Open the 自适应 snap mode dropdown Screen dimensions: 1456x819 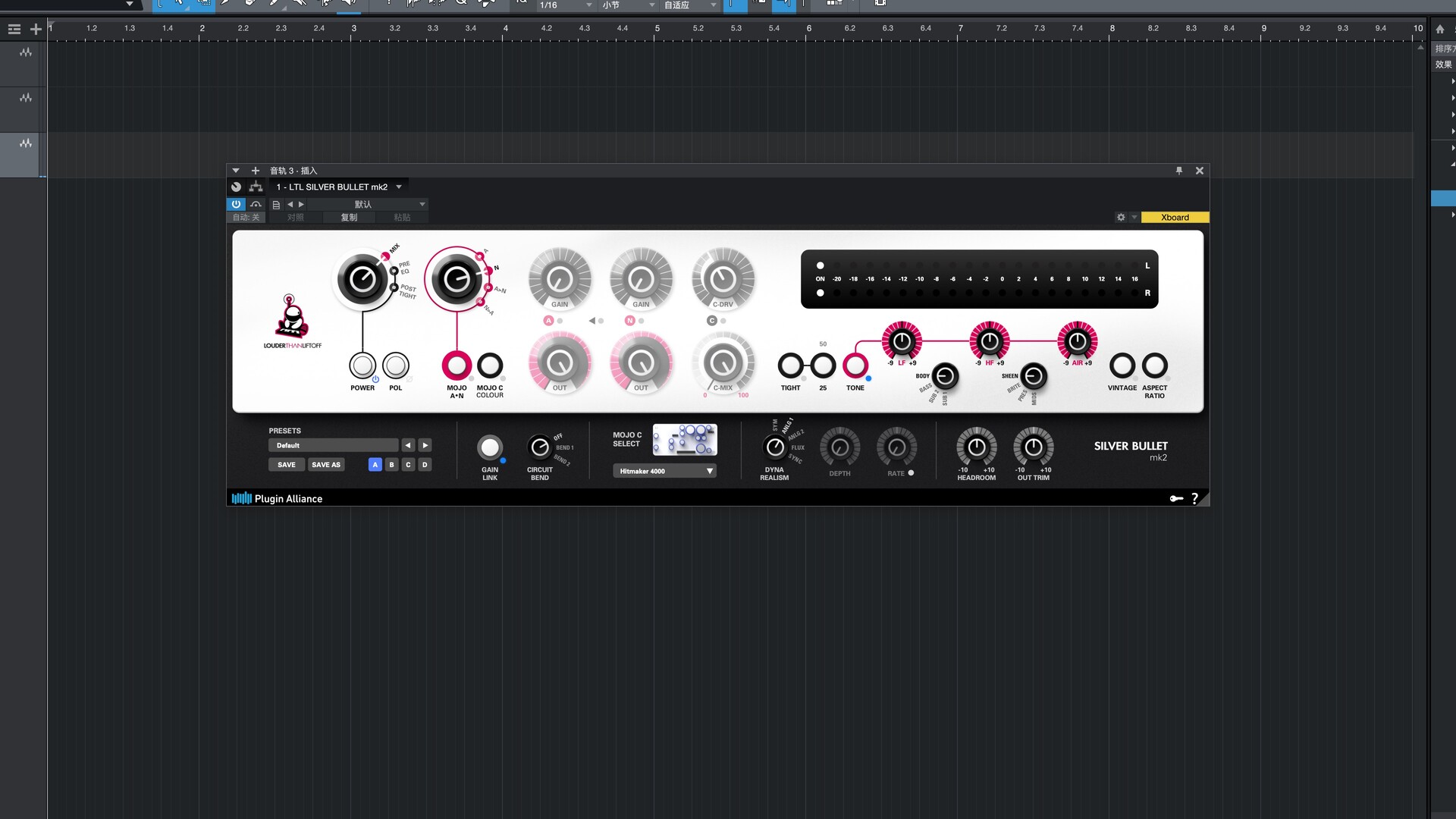coord(690,5)
